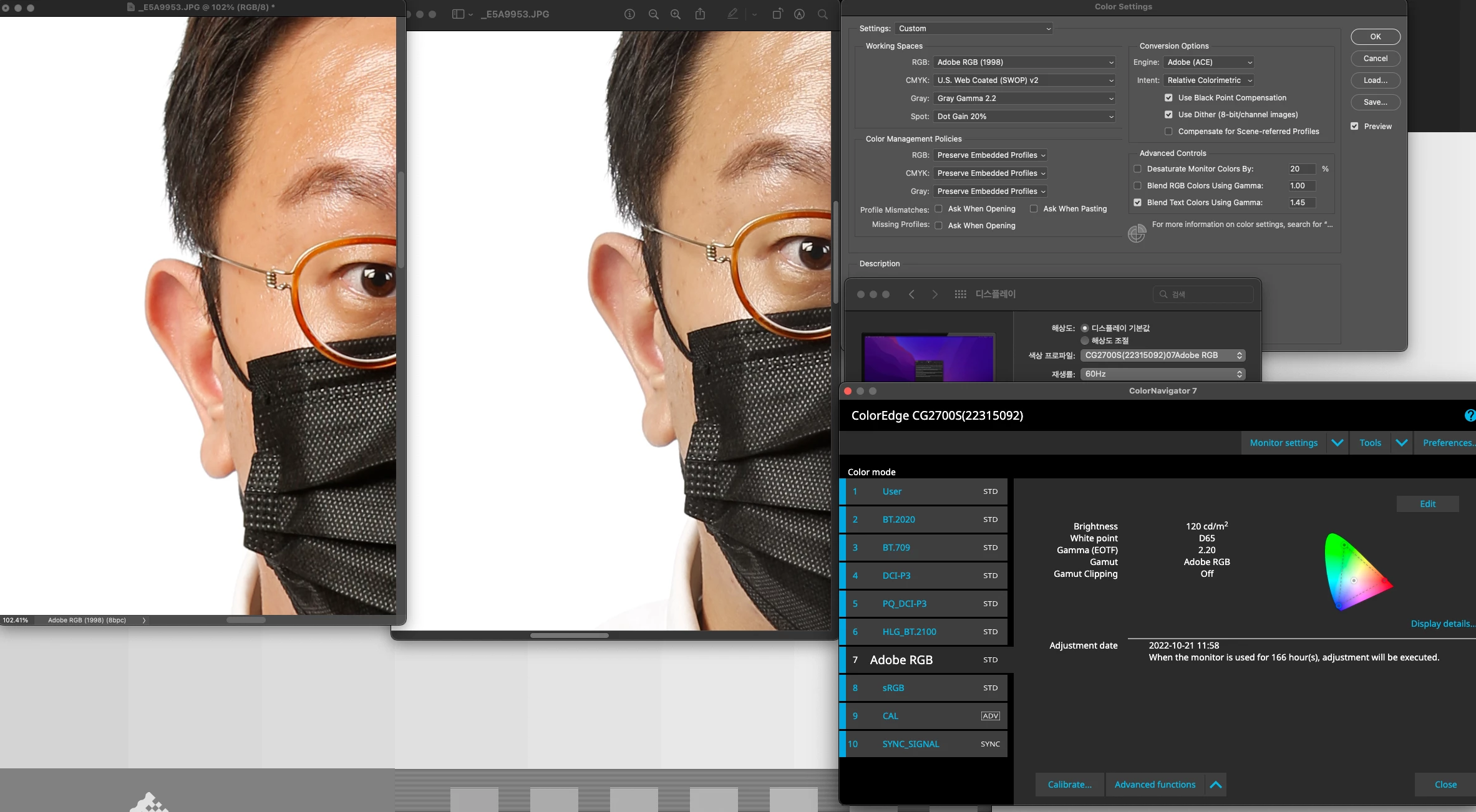
Task: Open the 색상 프로파일 color profile dropdown
Action: coord(1163,355)
